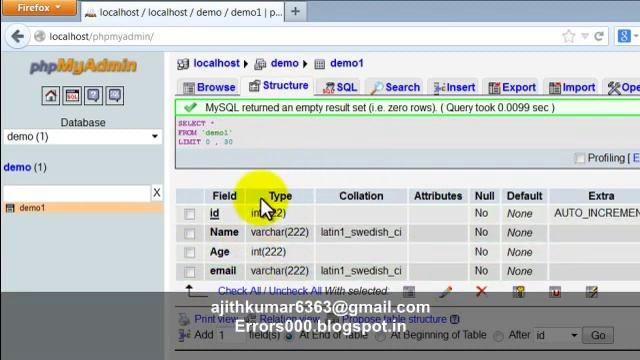
Task: Switch to the Insert tab
Action: click(454, 87)
